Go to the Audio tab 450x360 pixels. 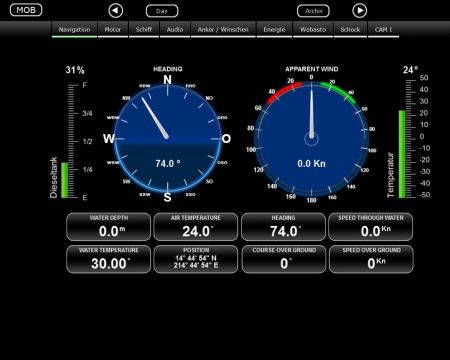(175, 30)
